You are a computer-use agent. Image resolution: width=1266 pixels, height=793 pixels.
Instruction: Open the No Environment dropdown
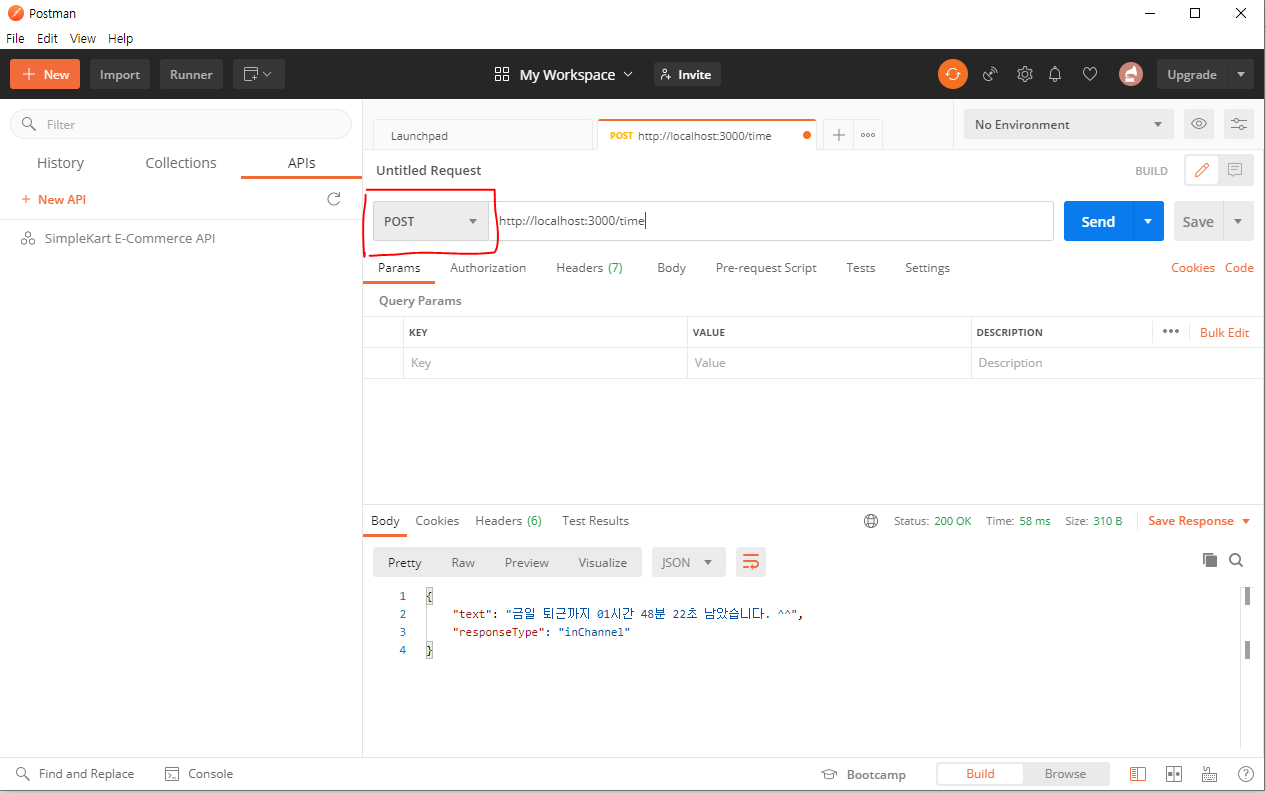[x=1067, y=123]
